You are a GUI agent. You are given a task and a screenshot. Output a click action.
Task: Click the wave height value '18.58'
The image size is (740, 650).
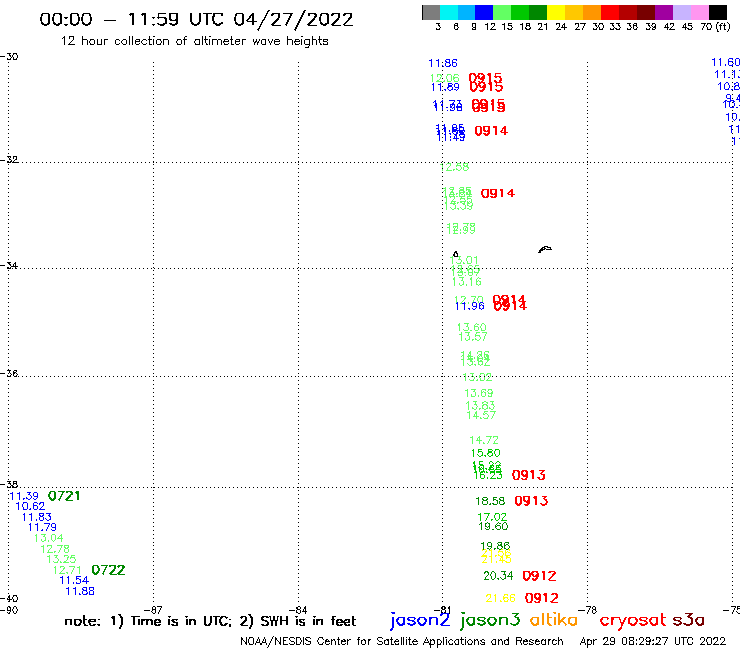[x=490, y=501]
